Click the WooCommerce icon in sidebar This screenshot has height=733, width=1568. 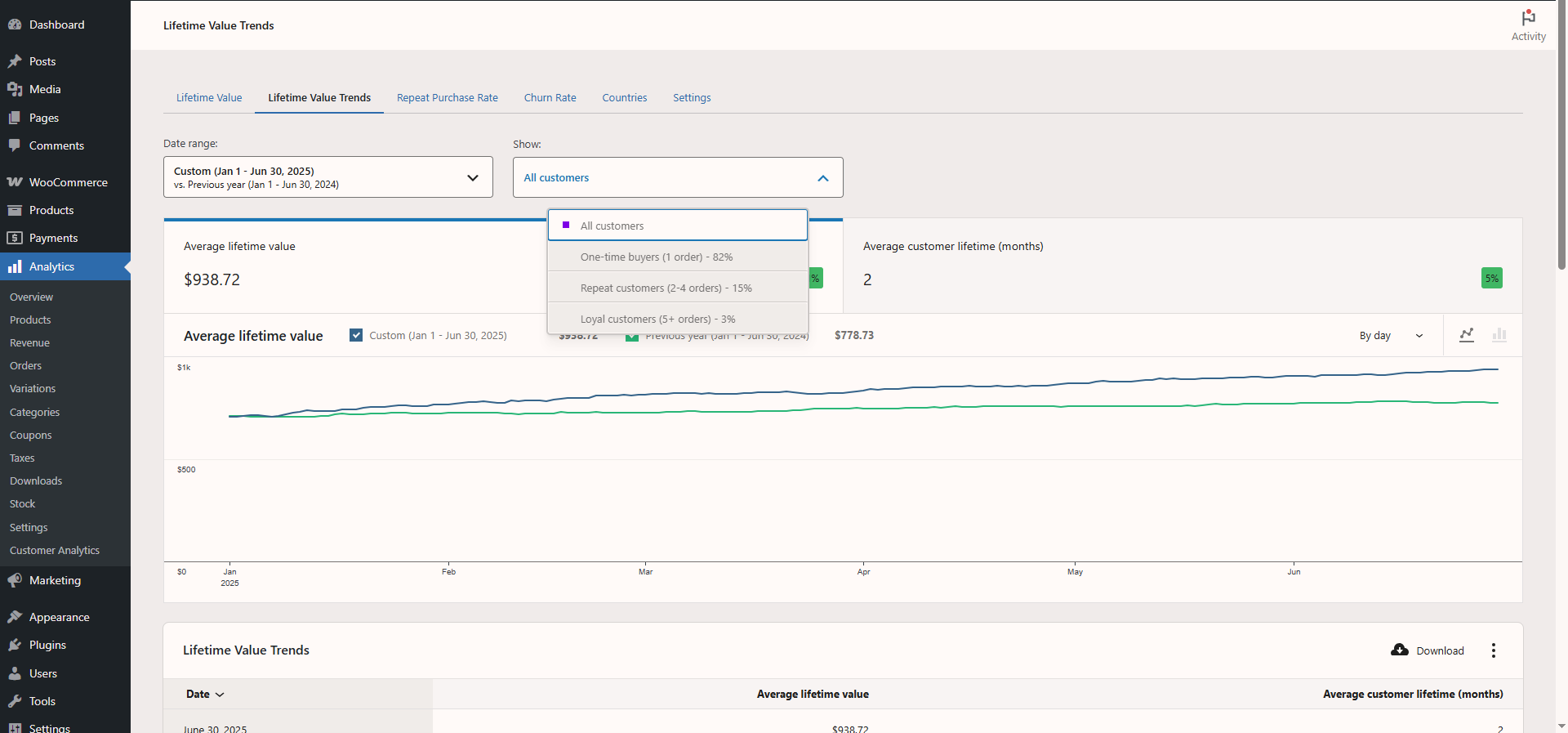[x=15, y=182]
